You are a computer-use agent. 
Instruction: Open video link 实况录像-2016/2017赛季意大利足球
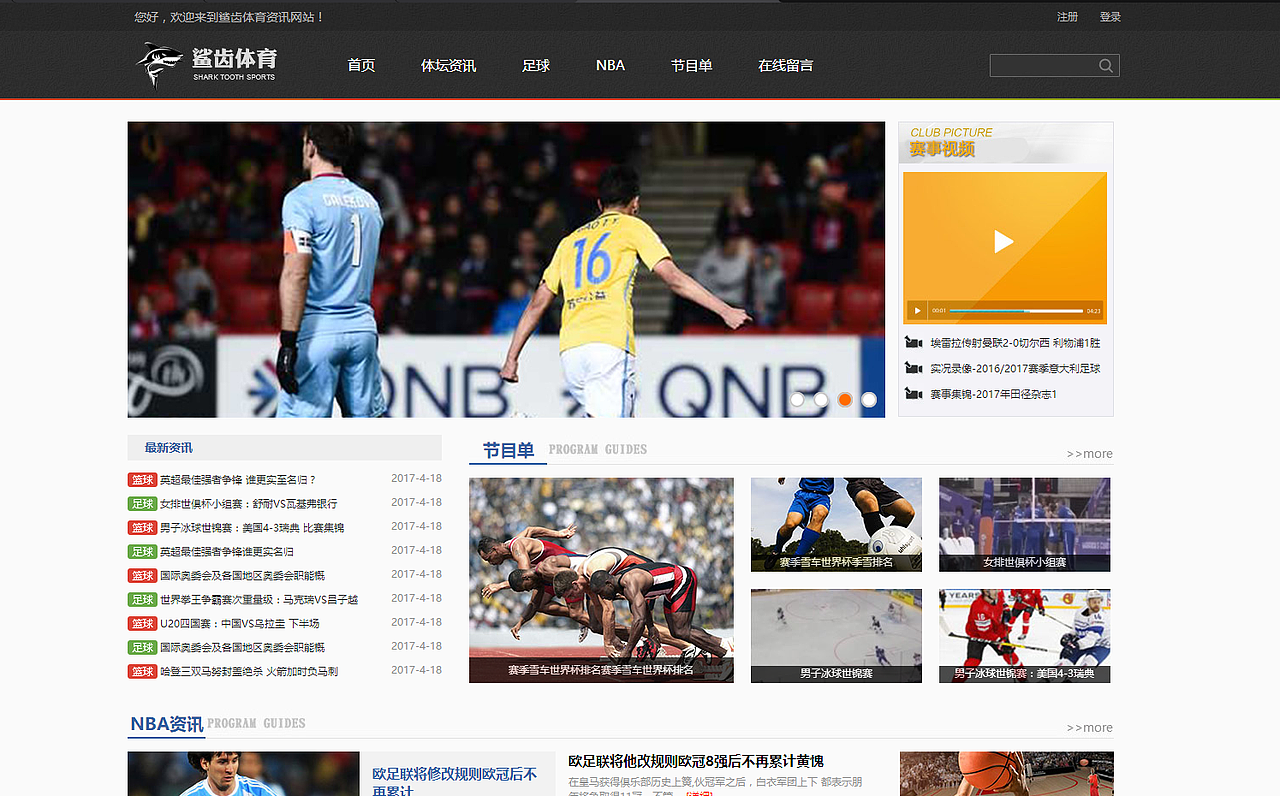pyautogui.click(x=1015, y=369)
